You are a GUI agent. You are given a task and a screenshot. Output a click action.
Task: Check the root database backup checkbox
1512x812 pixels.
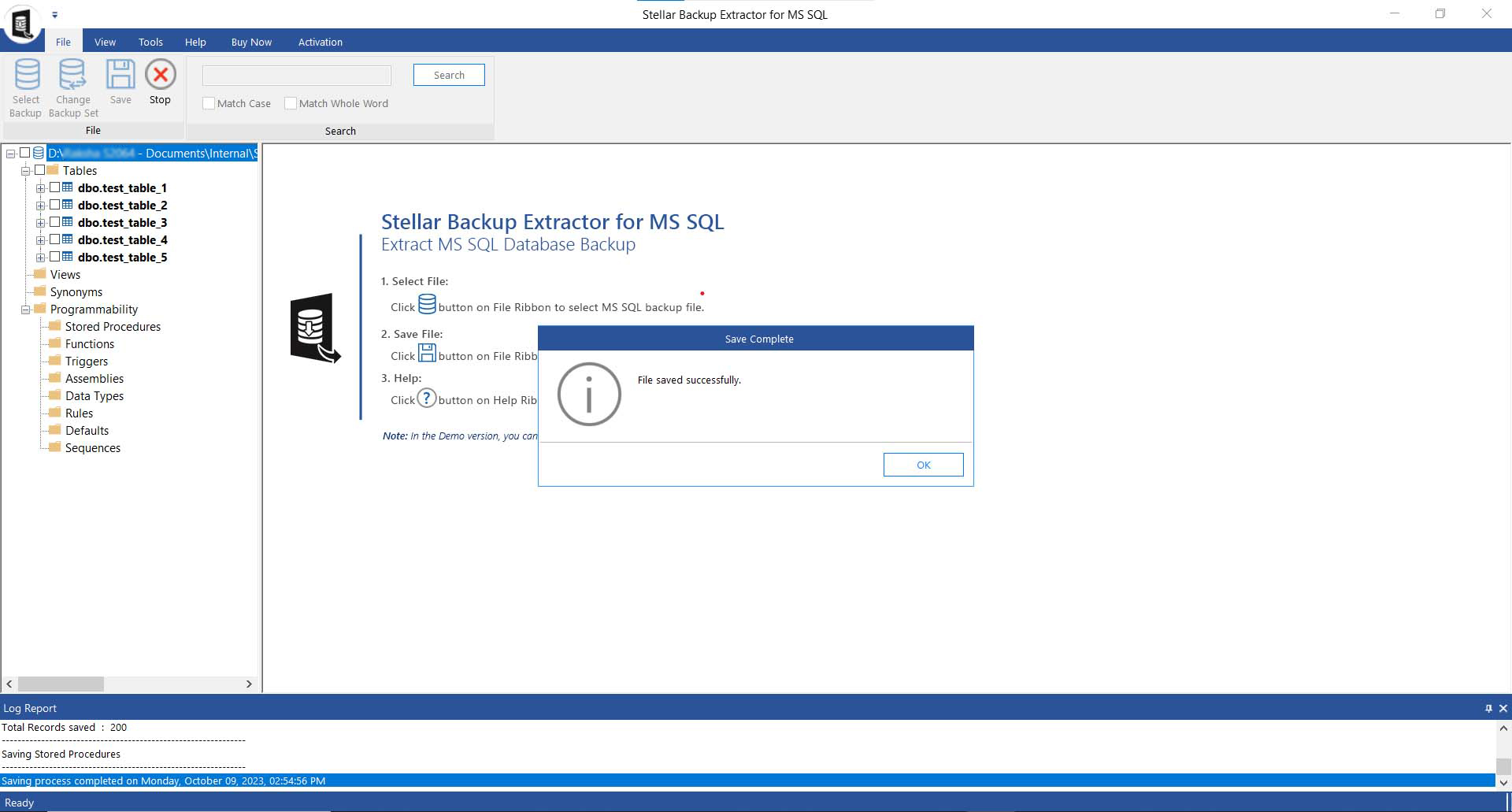coord(24,153)
